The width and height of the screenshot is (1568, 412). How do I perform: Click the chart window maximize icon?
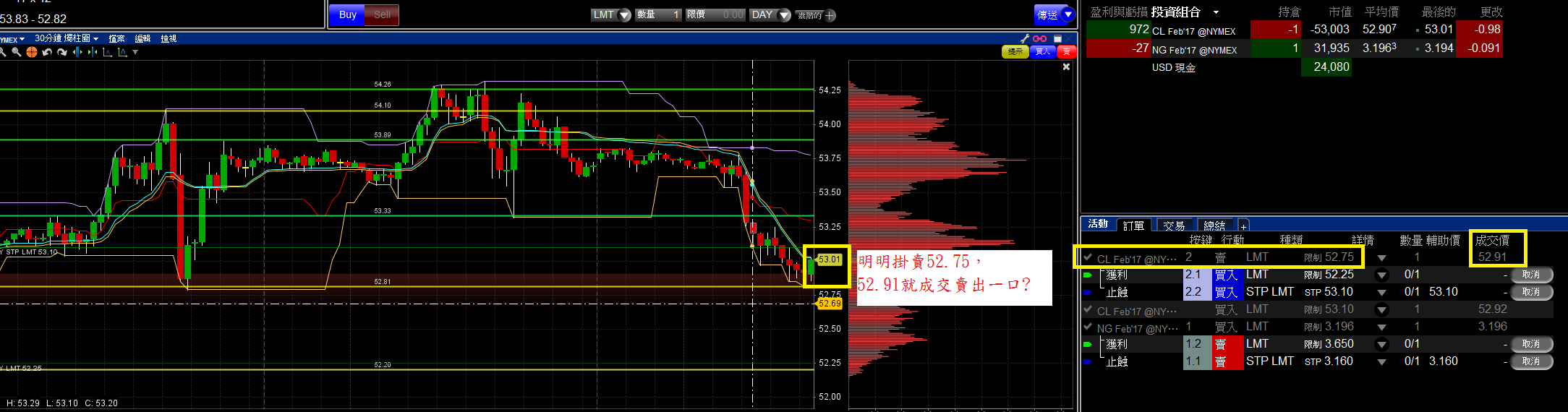[1057, 38]
